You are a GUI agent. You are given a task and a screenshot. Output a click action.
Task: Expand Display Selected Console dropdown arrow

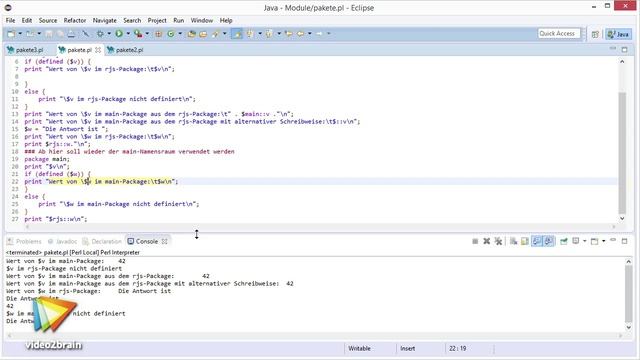(584, 242)
